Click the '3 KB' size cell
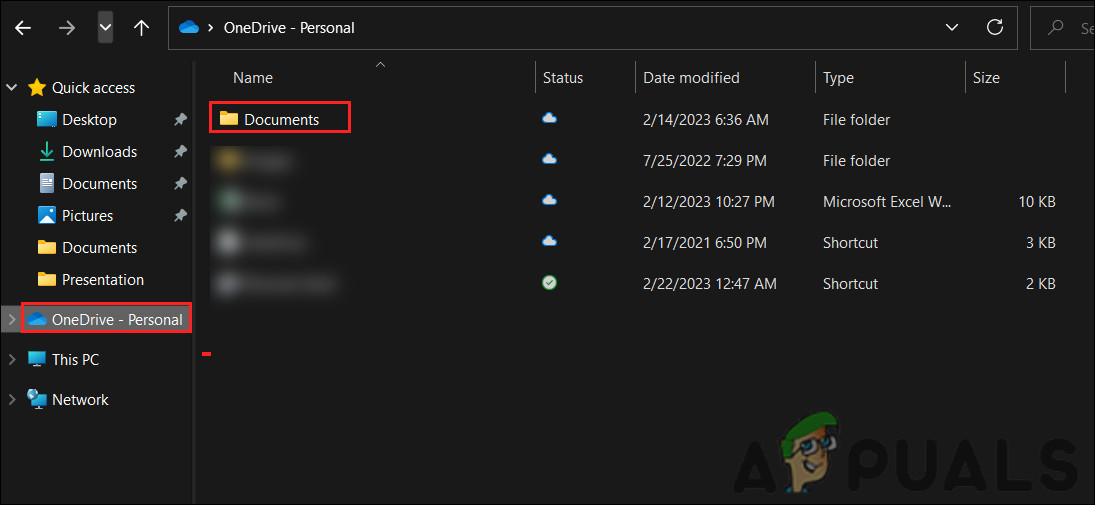 point(1041,243)
